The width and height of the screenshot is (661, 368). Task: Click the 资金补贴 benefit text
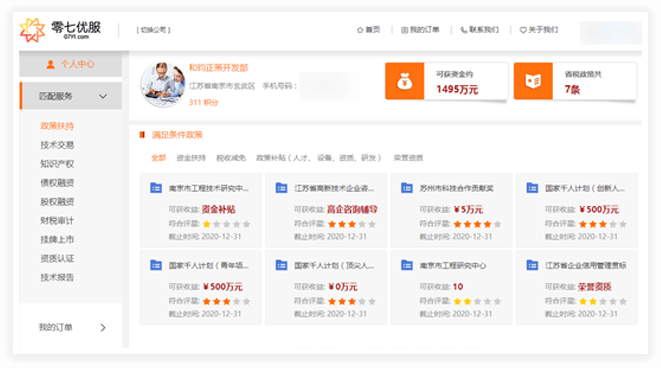click(x=218, y=210)
